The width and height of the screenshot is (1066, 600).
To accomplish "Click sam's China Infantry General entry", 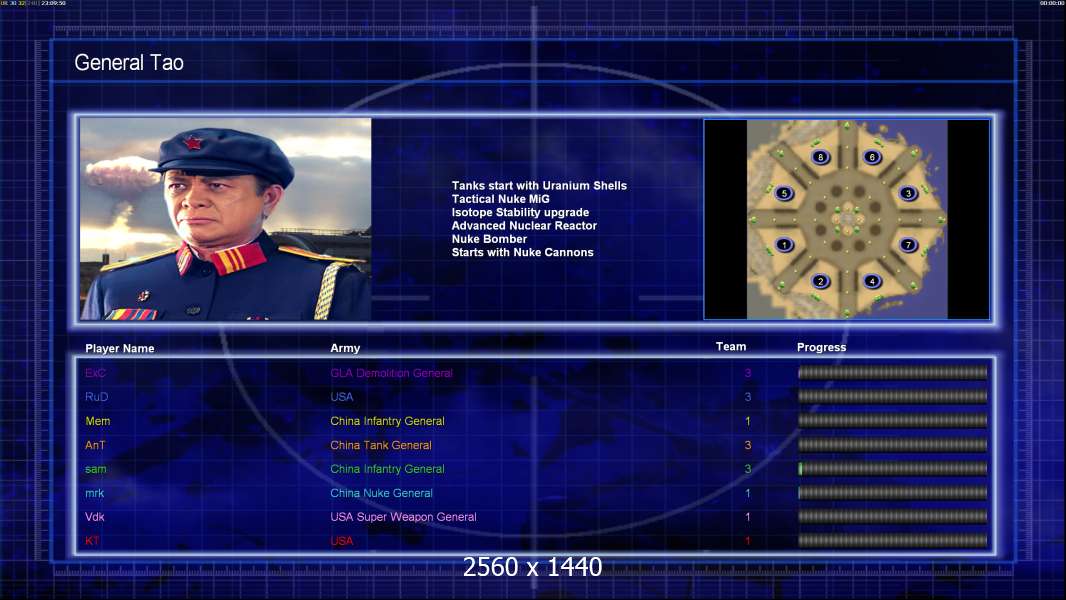I will (388, 469).
